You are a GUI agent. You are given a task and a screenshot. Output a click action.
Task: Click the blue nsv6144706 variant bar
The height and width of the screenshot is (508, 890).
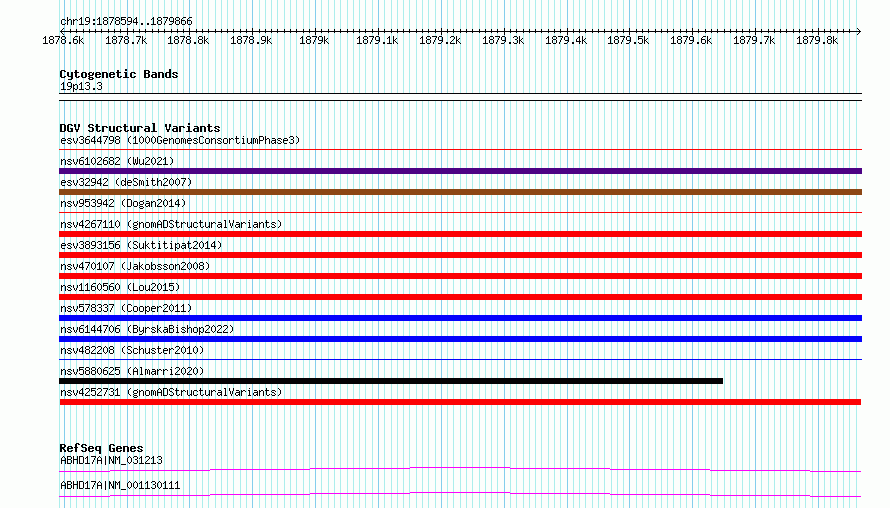pos(460,339)
